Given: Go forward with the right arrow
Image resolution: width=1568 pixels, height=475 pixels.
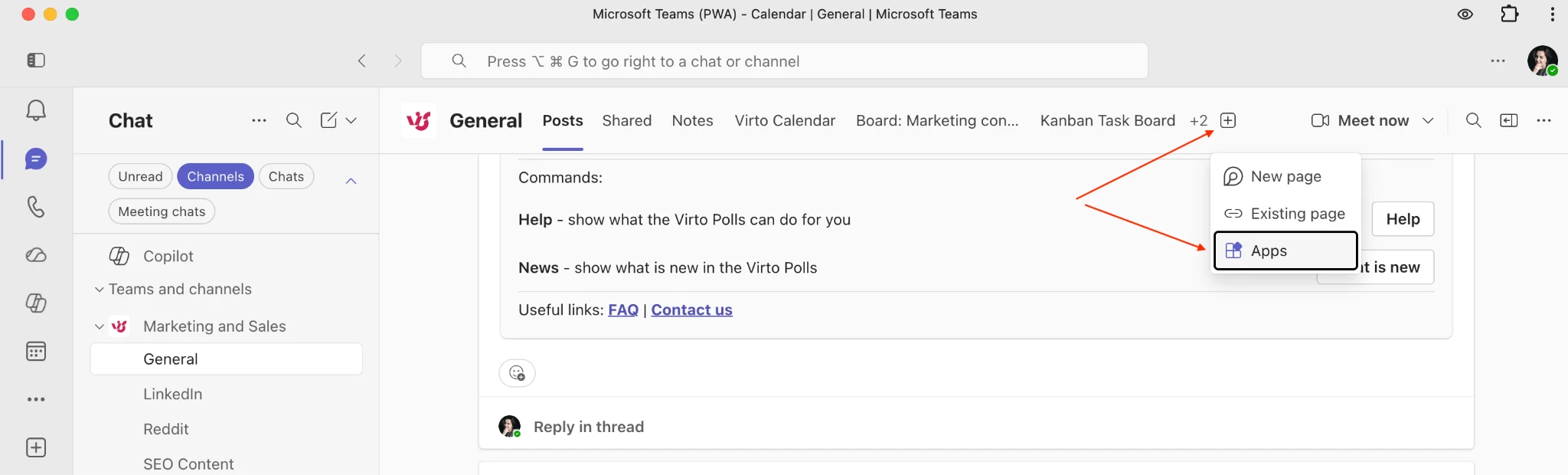Looking at the screenshot, I should [x=397, y=61].
